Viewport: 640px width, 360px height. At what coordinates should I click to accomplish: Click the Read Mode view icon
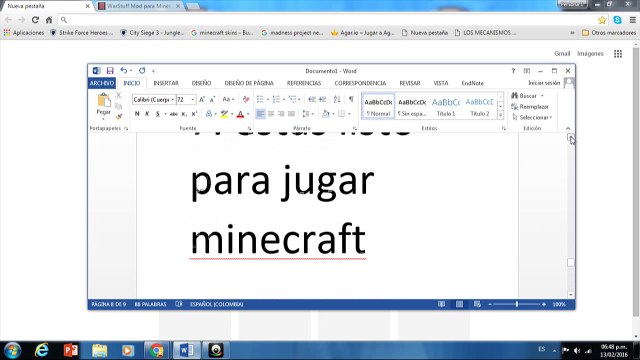(441, 304)
